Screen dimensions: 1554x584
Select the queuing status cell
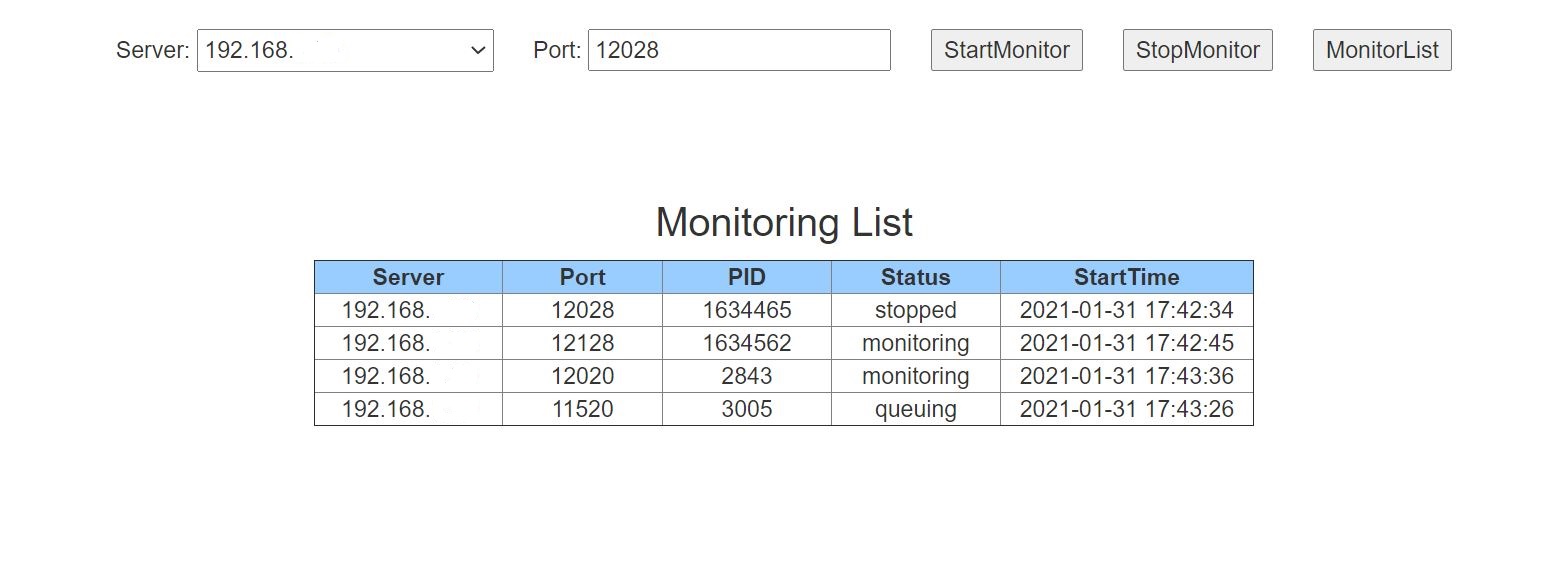pos(915,409)
